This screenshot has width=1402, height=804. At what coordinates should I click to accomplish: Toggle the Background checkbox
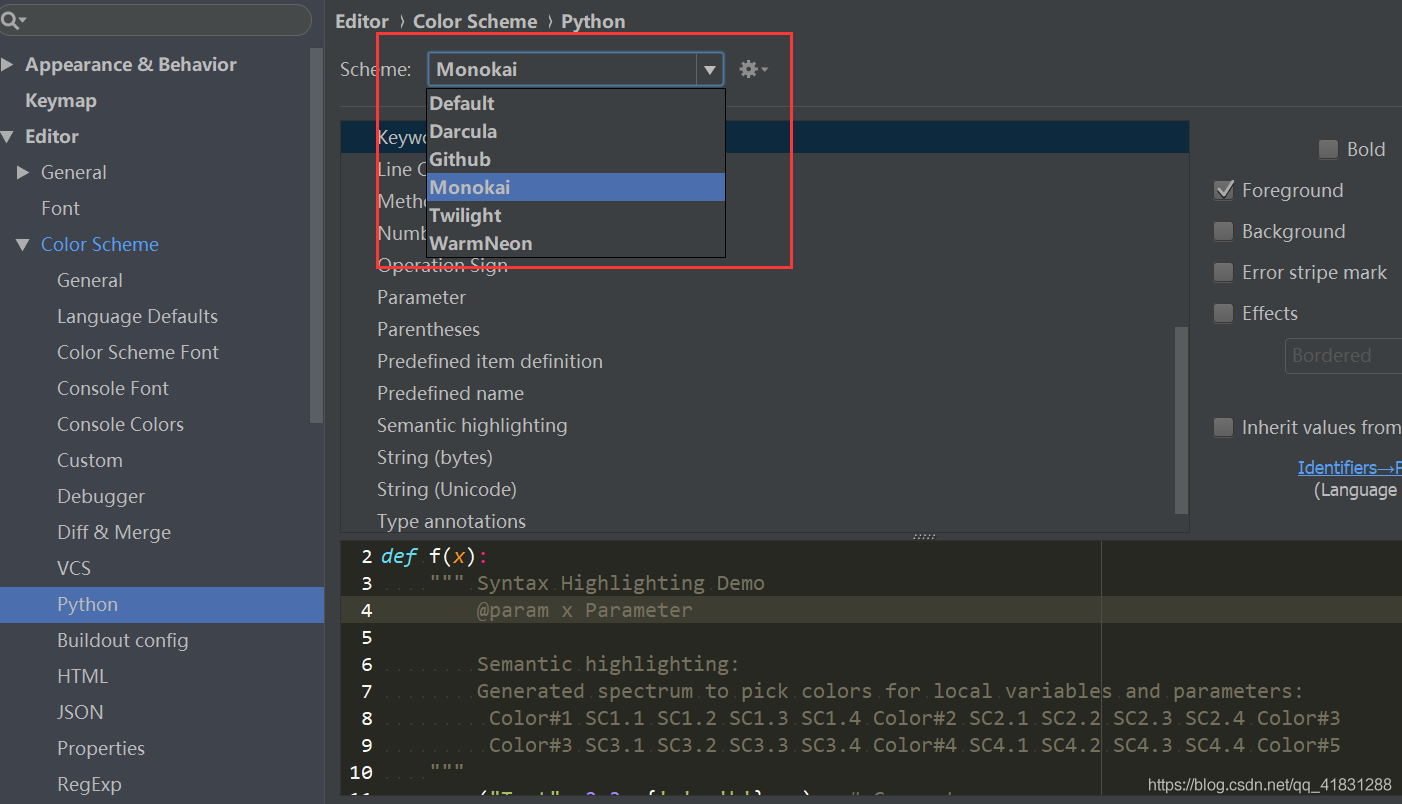[1223, 231]
